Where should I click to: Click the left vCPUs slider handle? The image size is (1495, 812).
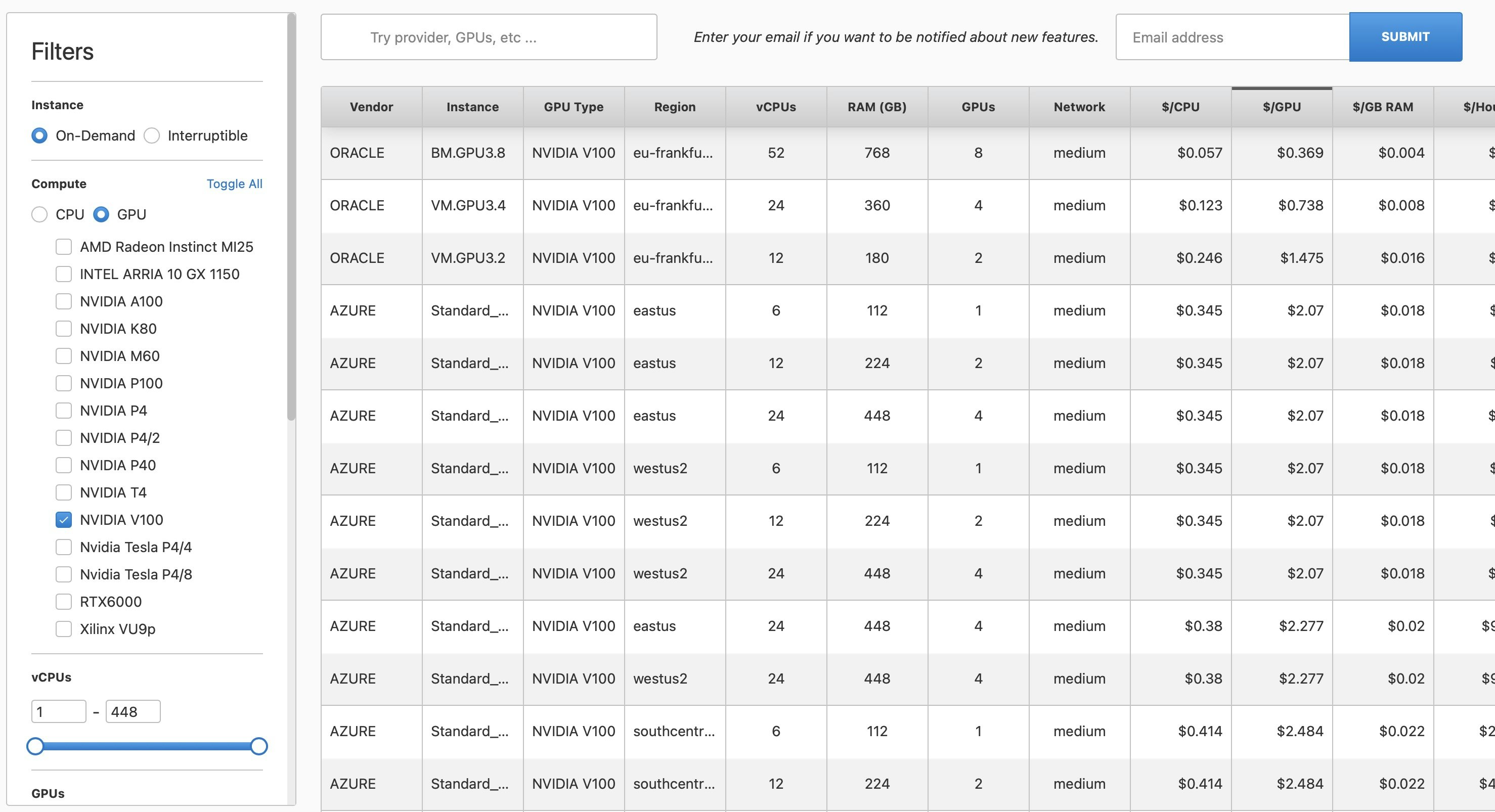pyautogui.click(x=35, y=746)
